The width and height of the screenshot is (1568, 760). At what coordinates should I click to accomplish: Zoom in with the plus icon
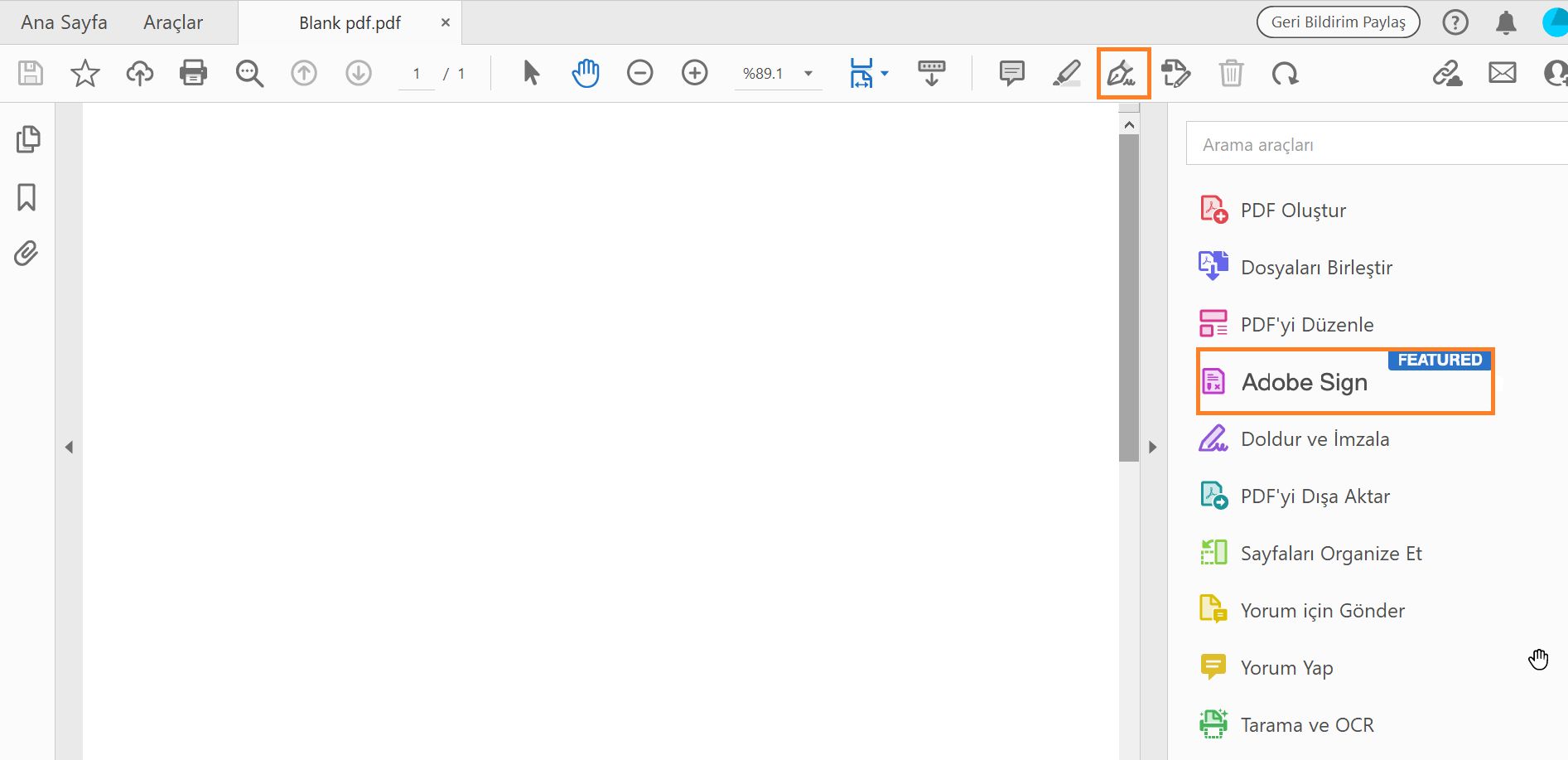click(x=695, y=73)
